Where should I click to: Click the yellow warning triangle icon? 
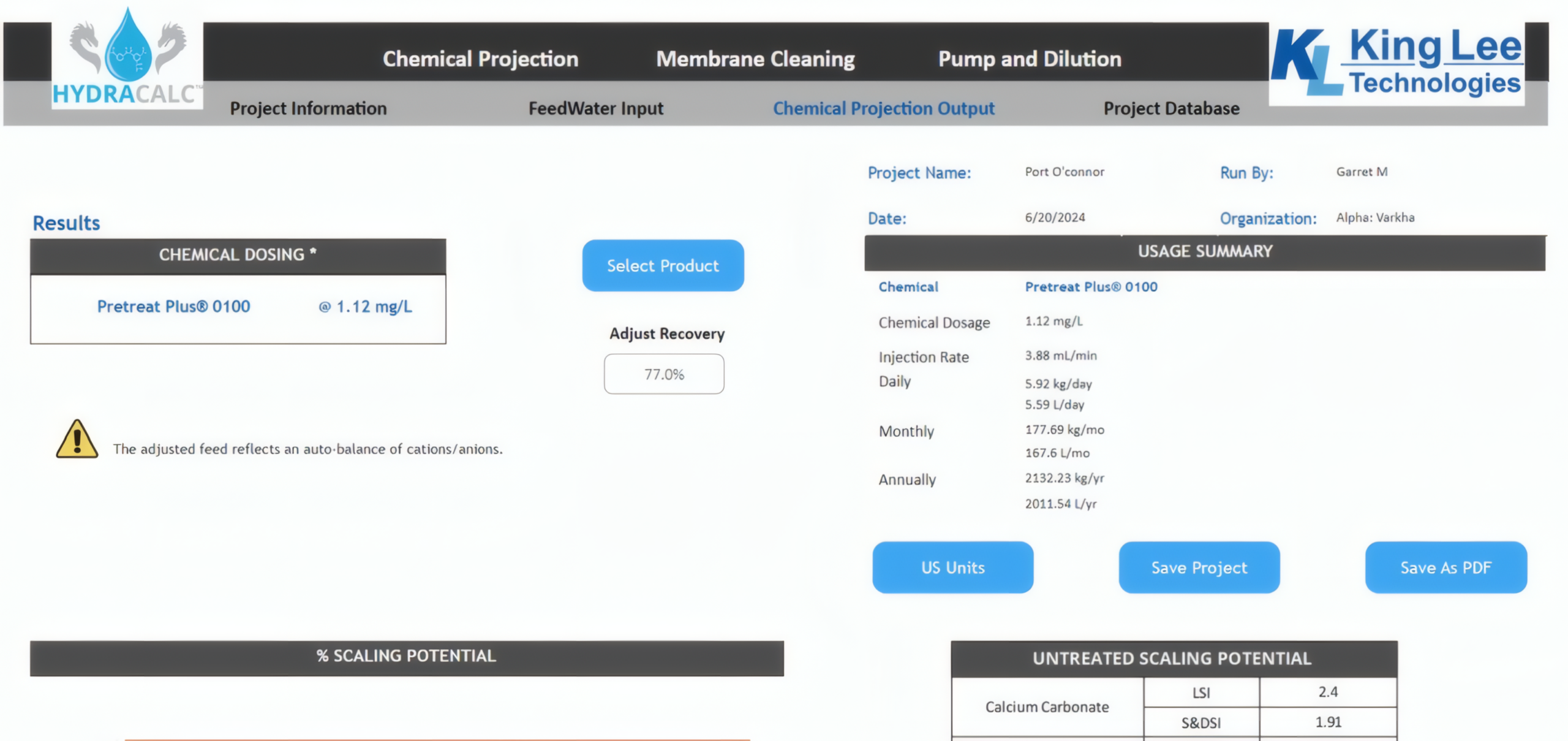(x=77, y=439)
